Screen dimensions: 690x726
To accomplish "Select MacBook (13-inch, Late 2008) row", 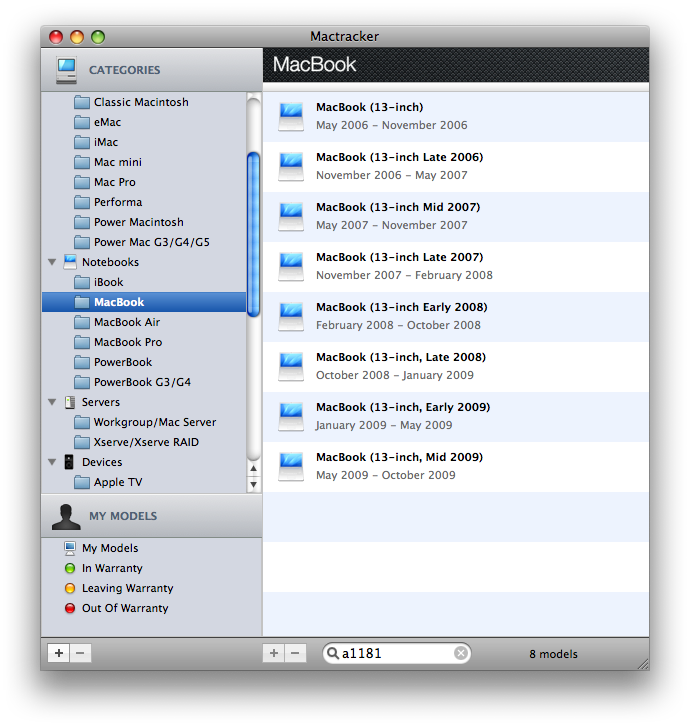I will click(456, 367).
